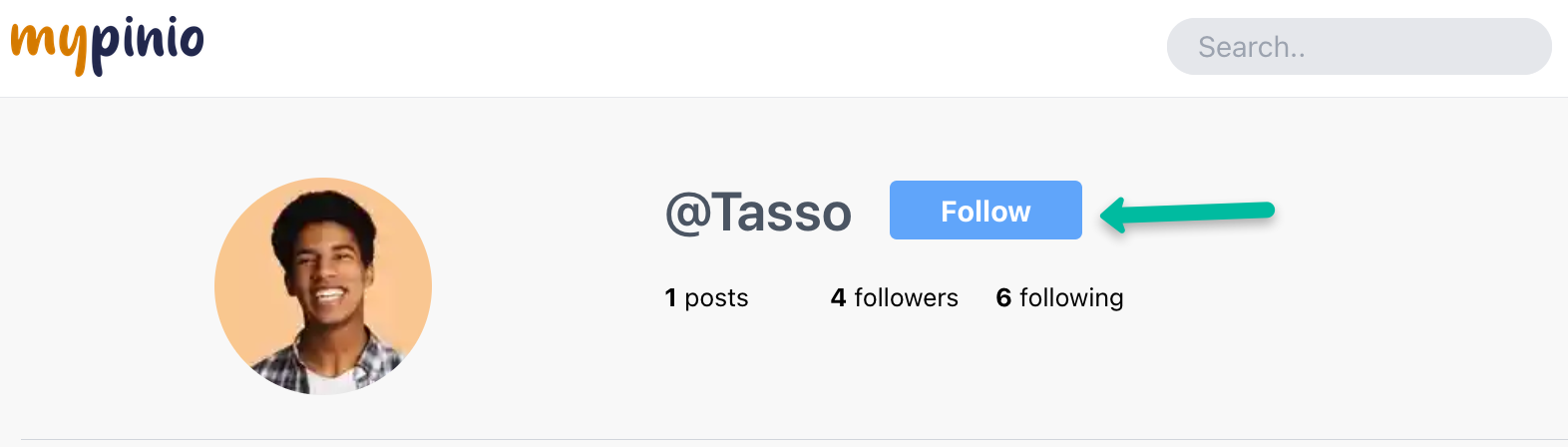Click the smiling face in the avatar
1568x447 pixels.
[x=326, y=269]
